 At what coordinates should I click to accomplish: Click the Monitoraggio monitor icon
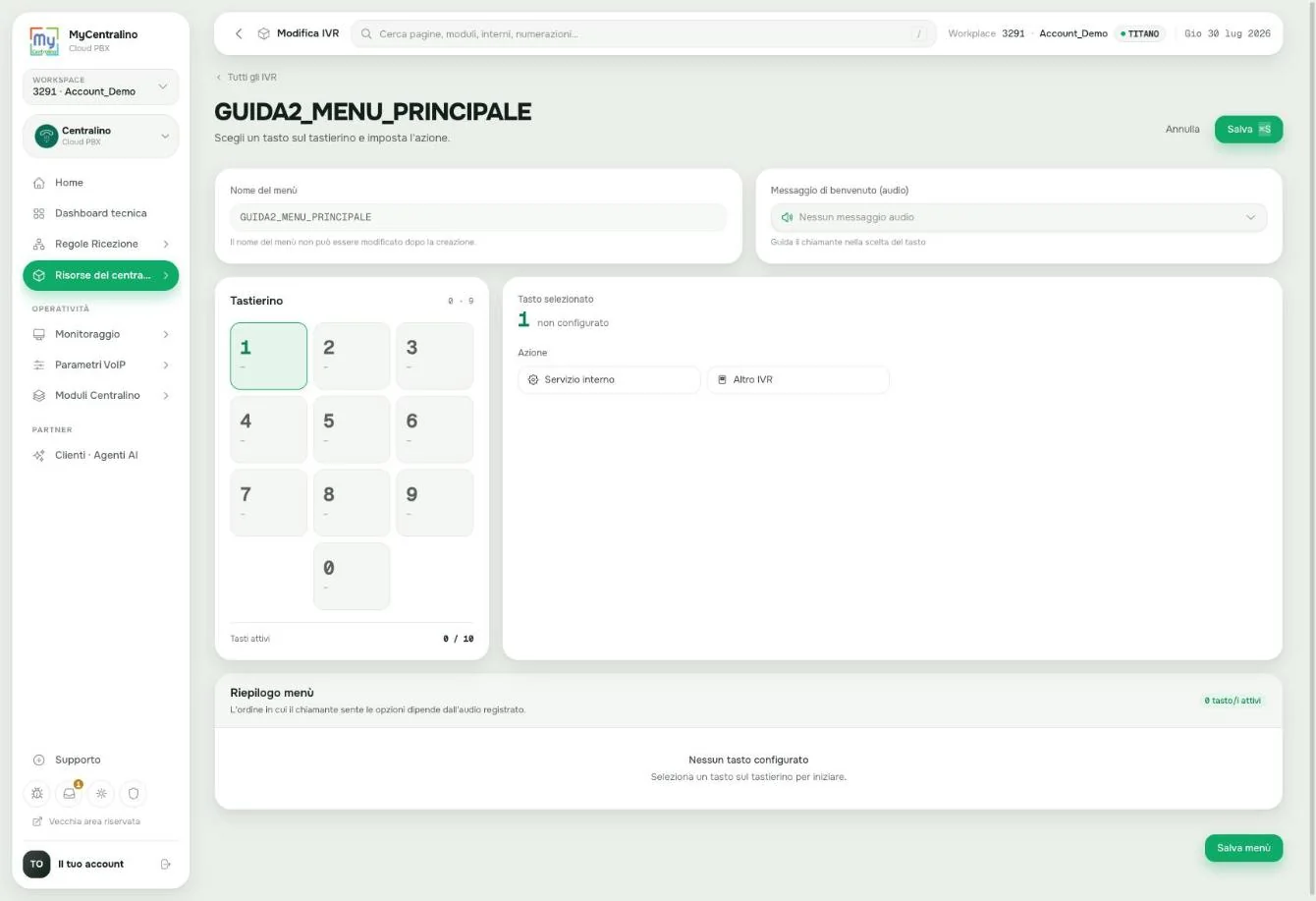(39, 334)
